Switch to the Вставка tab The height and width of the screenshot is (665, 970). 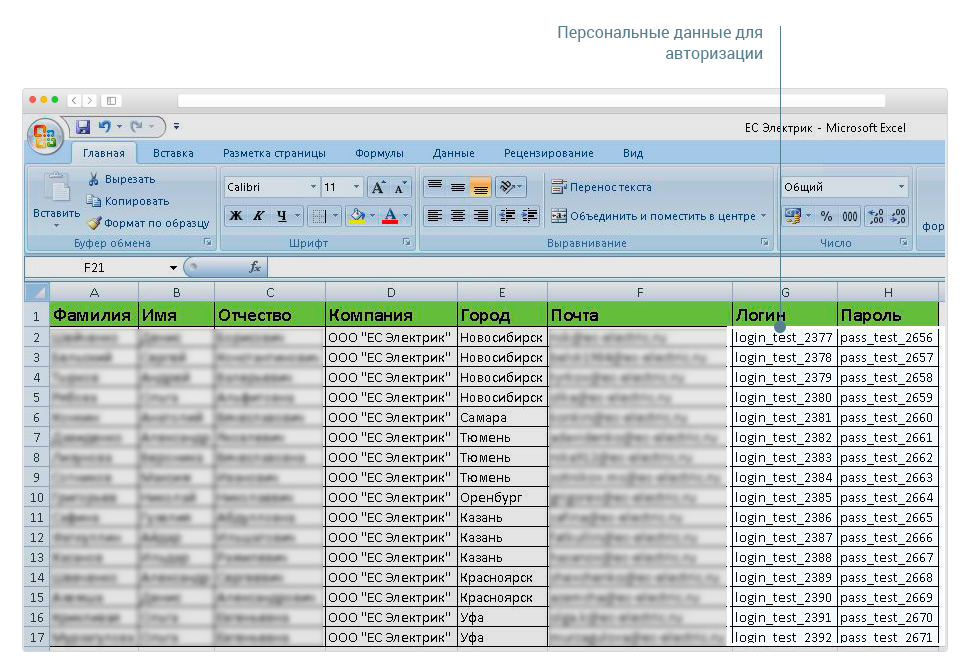tap(173, 153)
